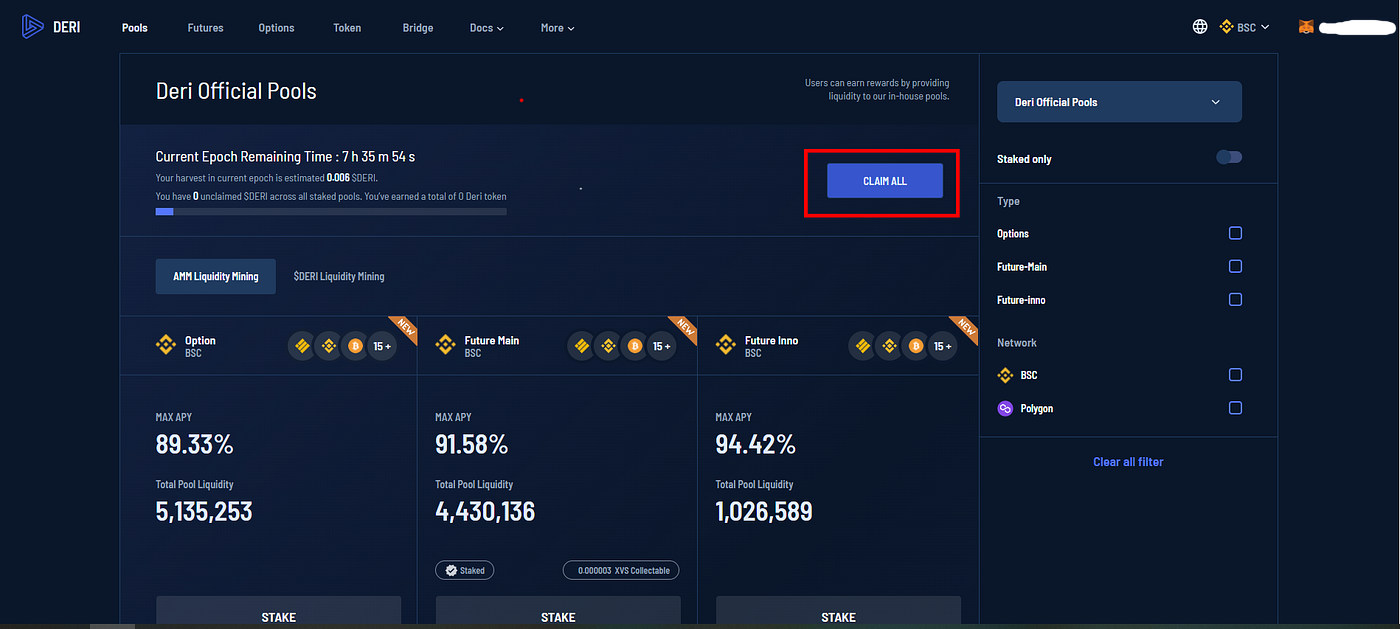Click the CLAIM ALL button

point(885,181)
